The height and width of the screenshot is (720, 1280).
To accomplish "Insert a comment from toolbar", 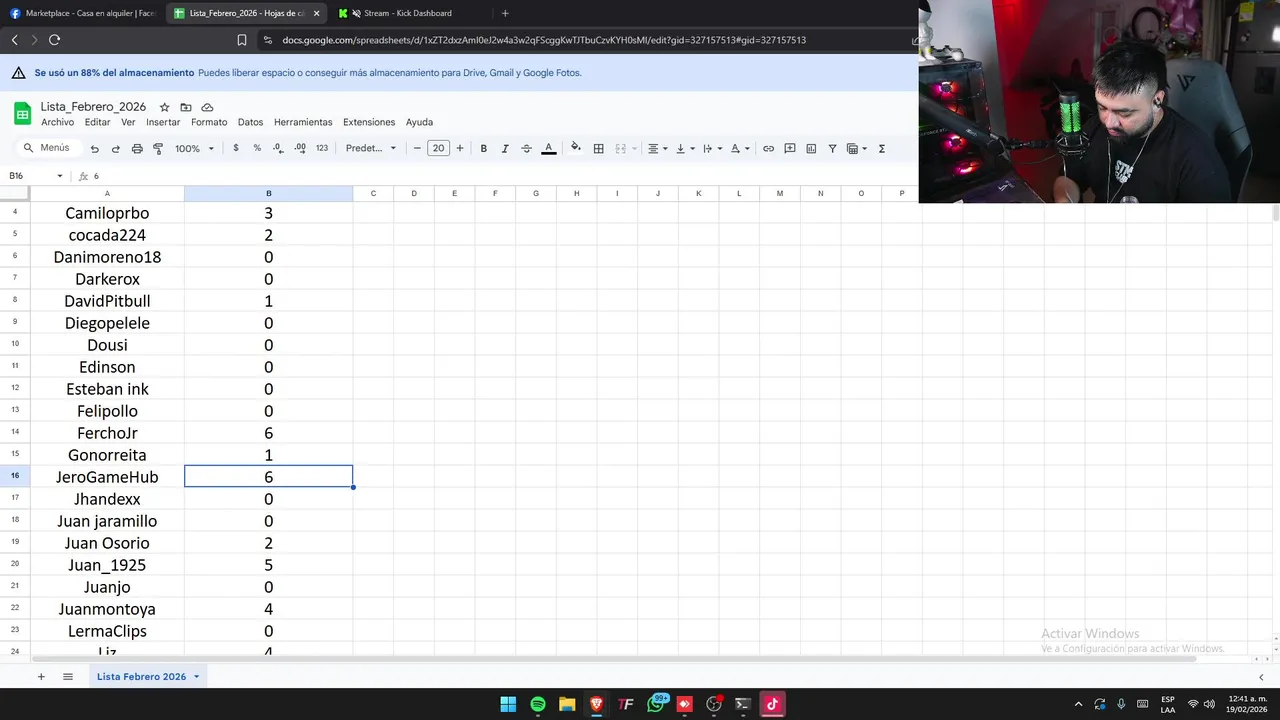I will click(790, 148).
